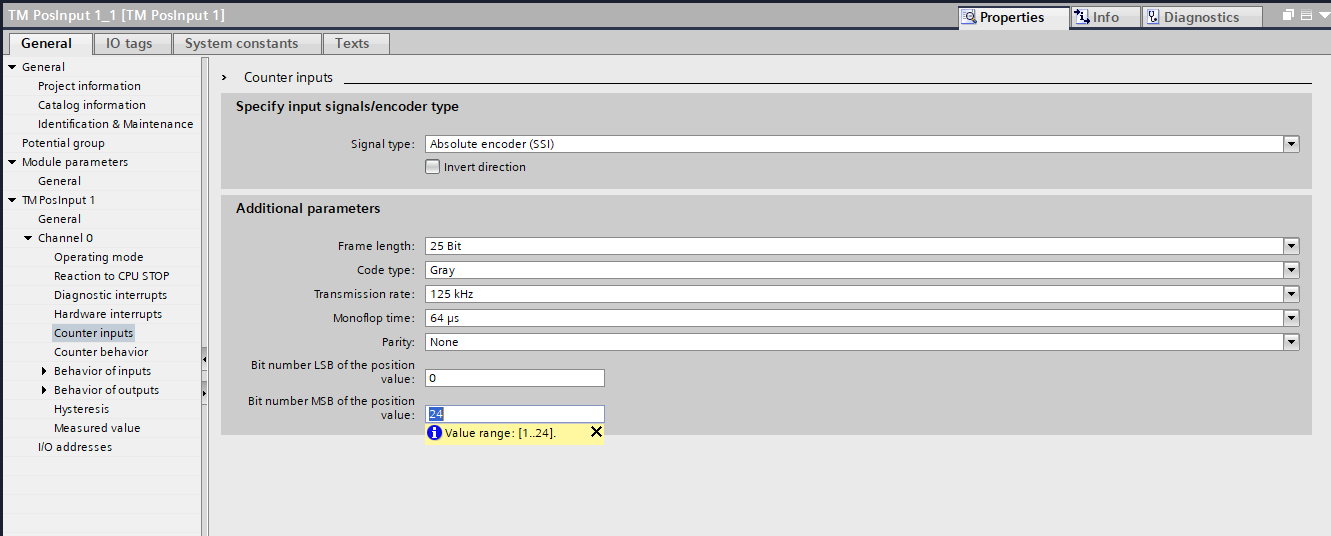Open the Parity dropdown

click(x=1292, y=342)
